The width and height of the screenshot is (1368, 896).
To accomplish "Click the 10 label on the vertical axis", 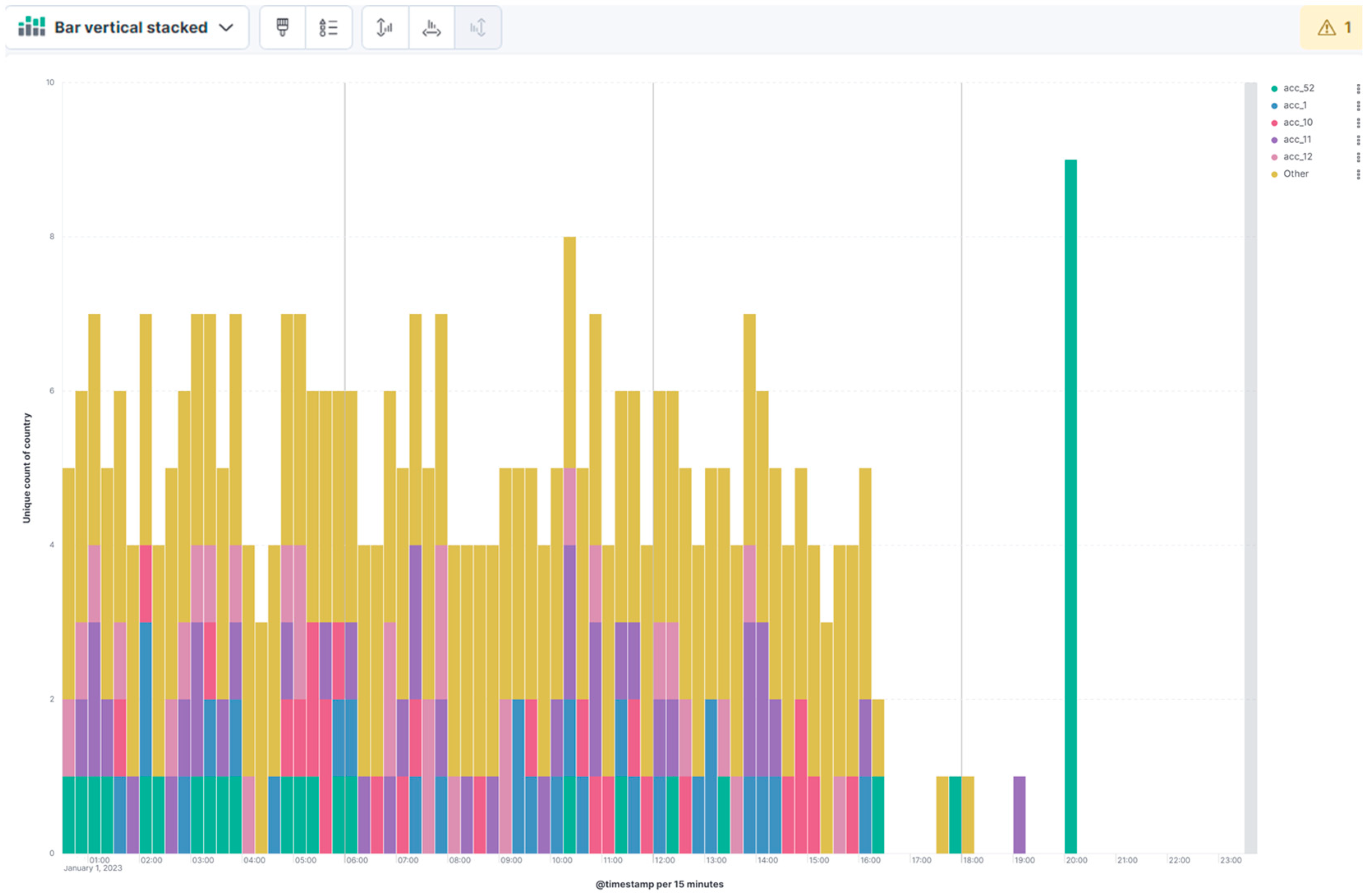I will pos(50,82).
